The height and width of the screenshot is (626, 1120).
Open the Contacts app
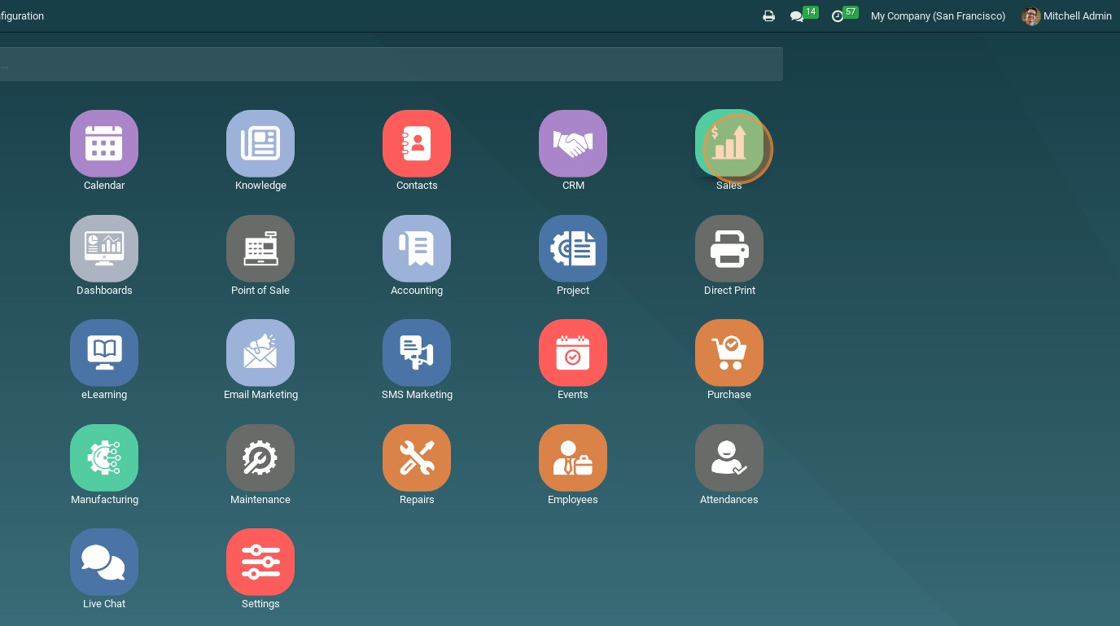tap(416, 144)
